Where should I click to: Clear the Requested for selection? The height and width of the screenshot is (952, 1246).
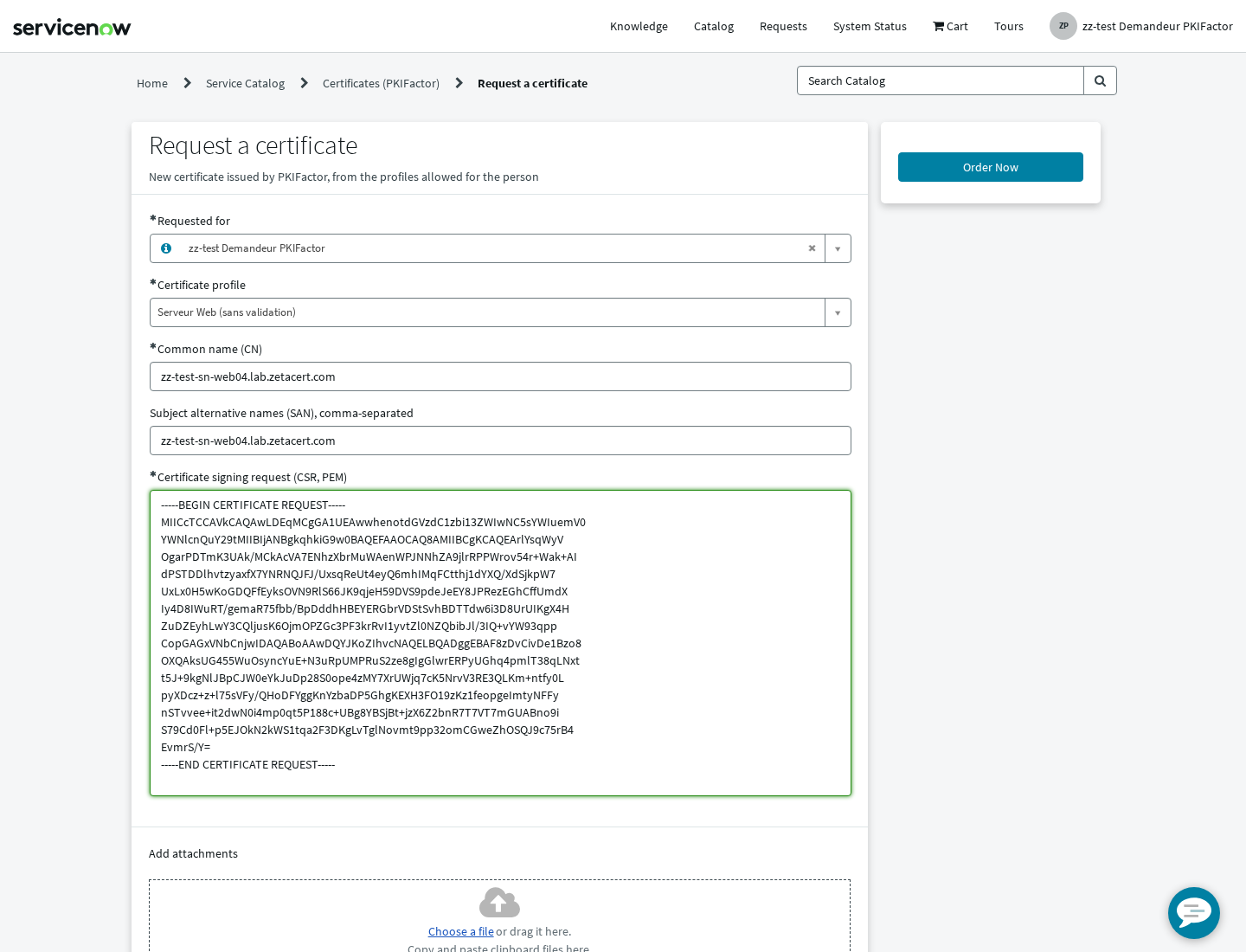point(812,248)
